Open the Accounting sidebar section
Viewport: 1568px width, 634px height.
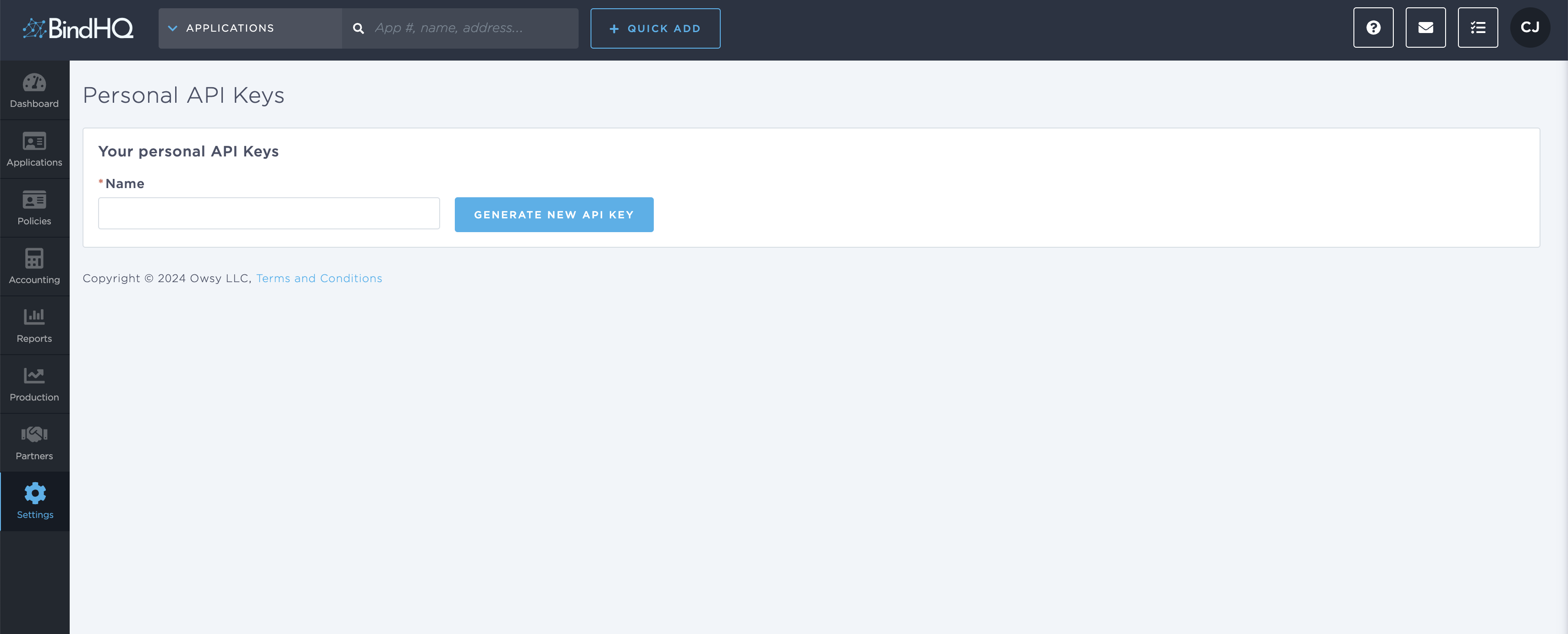(x=35, y=267)
